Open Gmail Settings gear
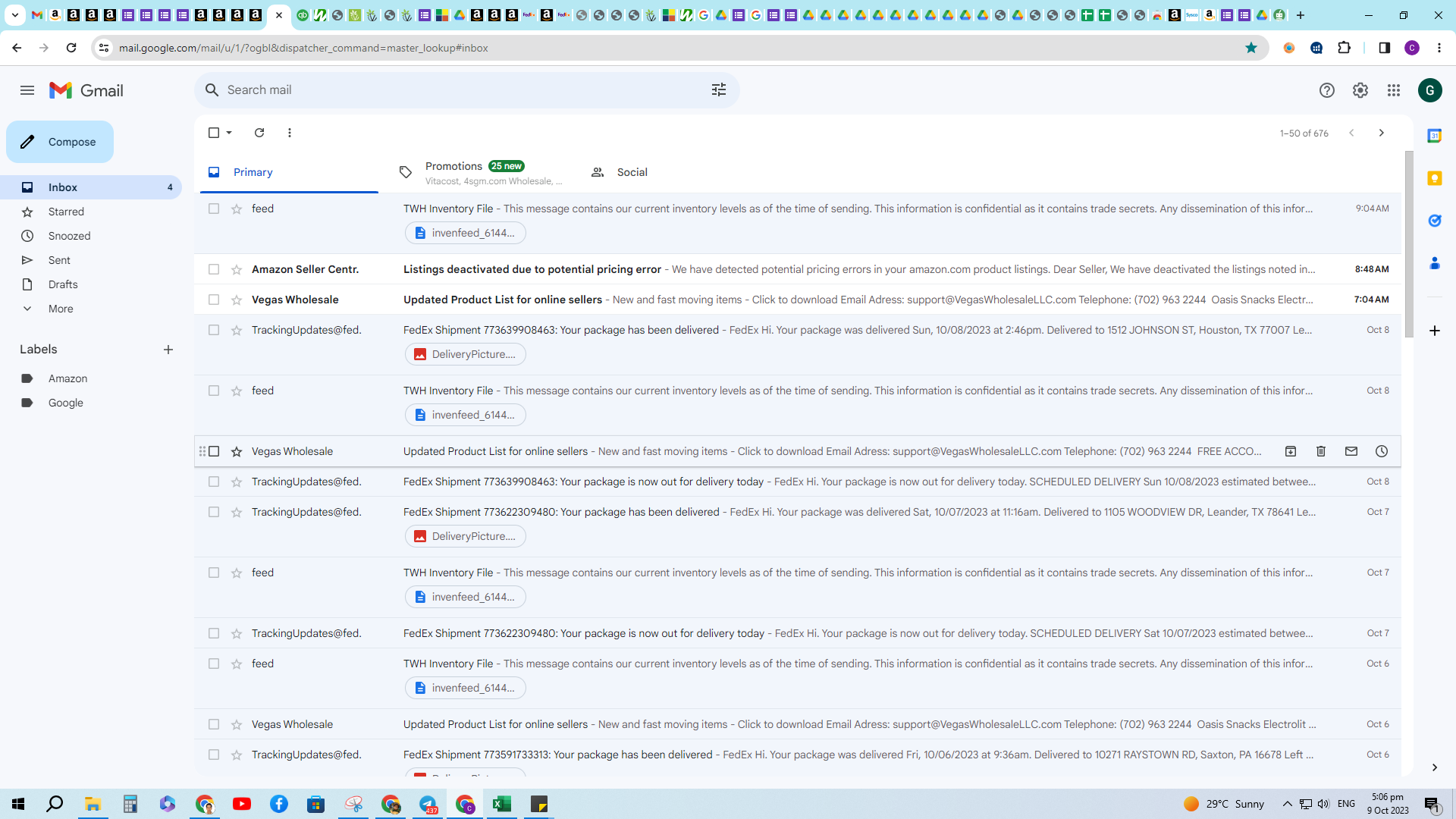The image size is (1456, 819). pos(1360,90)
